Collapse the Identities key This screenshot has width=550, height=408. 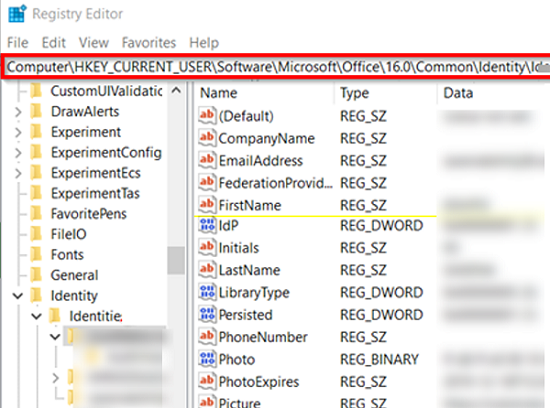36,316
